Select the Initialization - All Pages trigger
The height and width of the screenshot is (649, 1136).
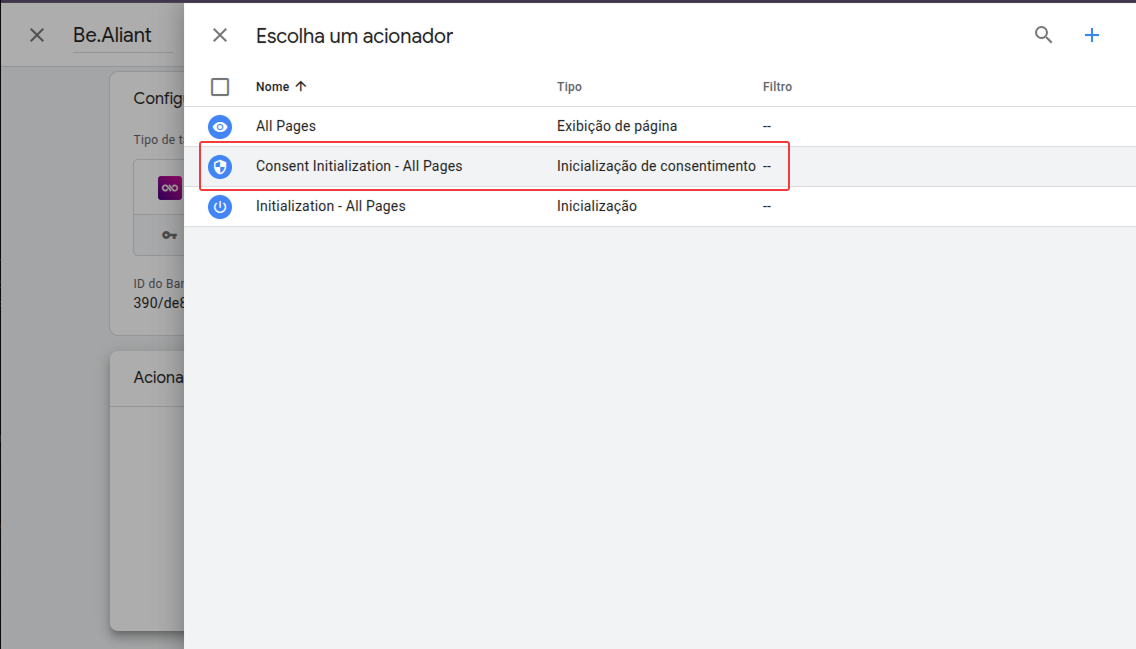(329, 206)
